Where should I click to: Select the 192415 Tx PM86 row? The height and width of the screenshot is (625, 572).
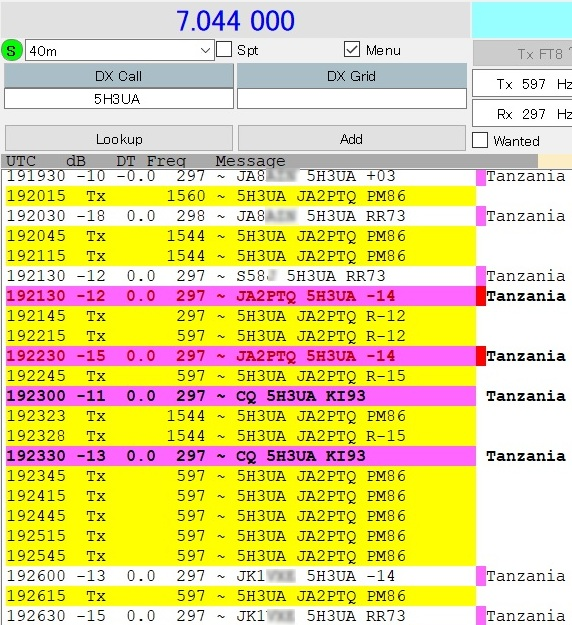tap(241, 496)
